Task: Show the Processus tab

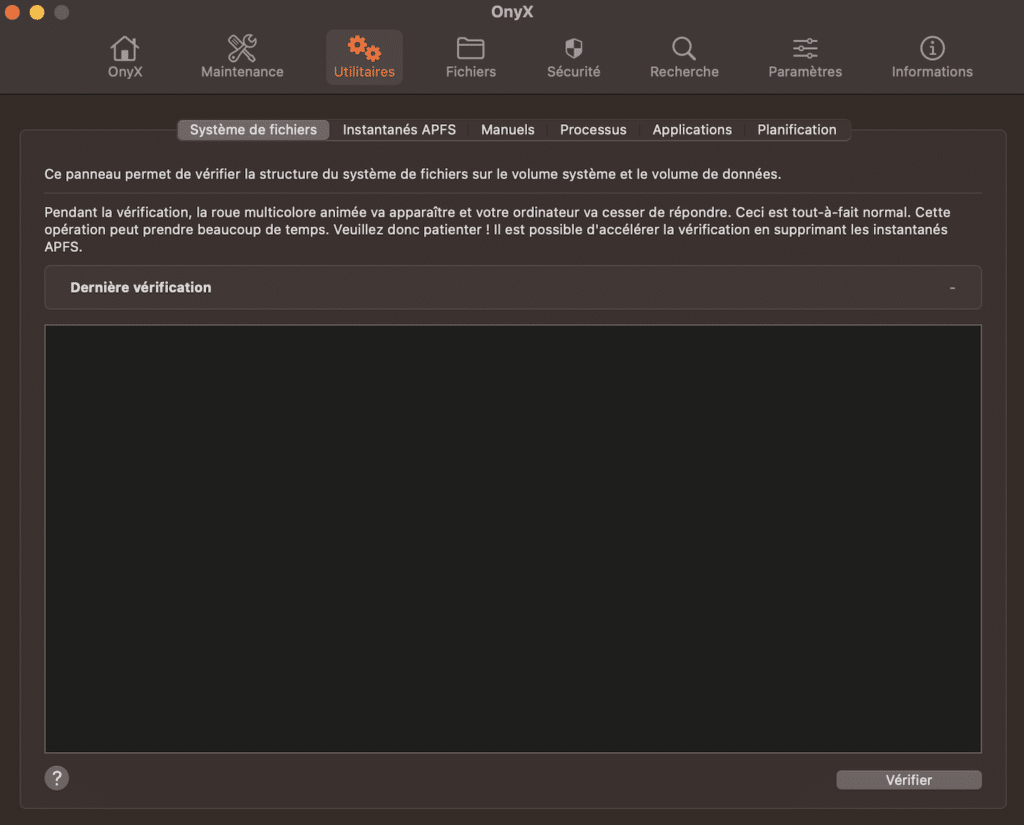Action: point(593,129)
